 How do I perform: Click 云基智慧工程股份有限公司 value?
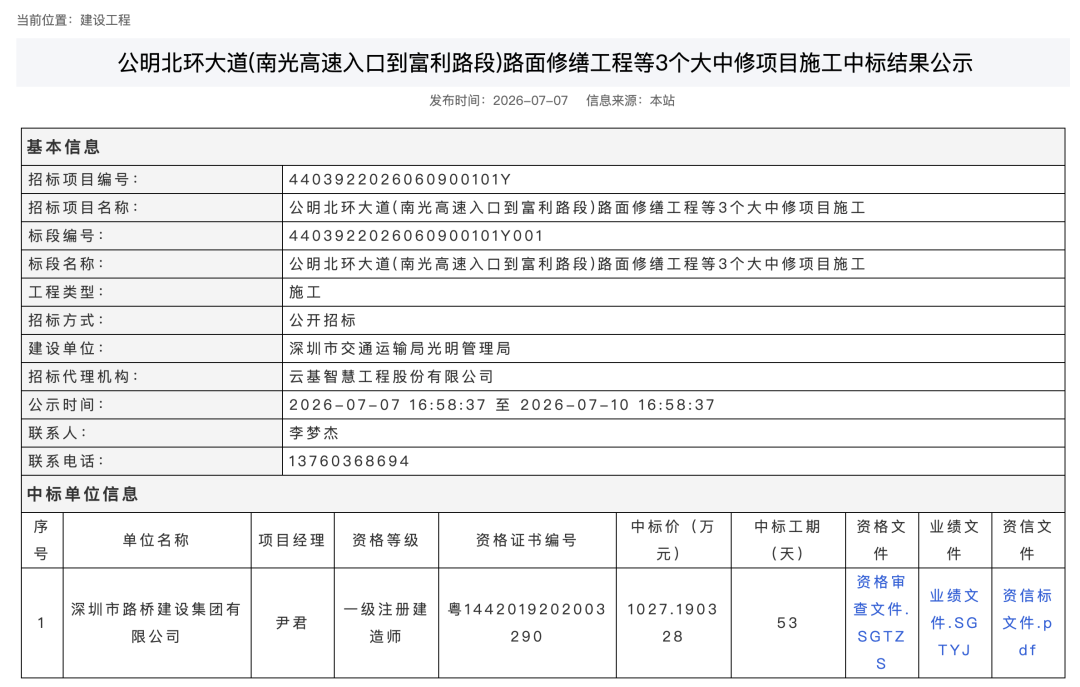(391, 377)
